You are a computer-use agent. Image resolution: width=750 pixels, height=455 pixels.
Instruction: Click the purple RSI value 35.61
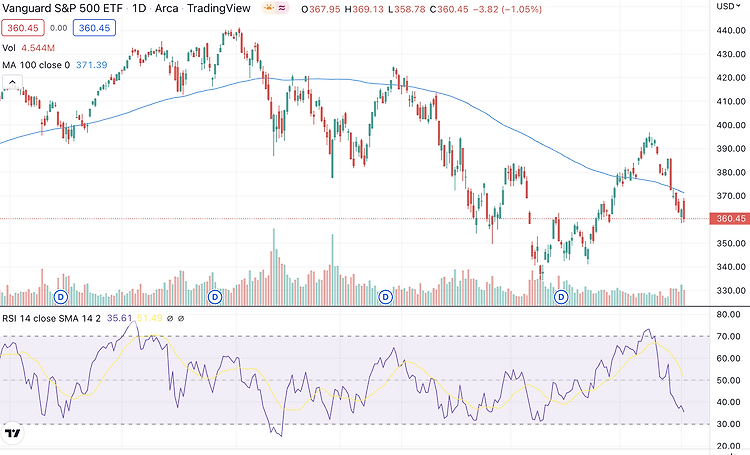(x=119, y=318)
